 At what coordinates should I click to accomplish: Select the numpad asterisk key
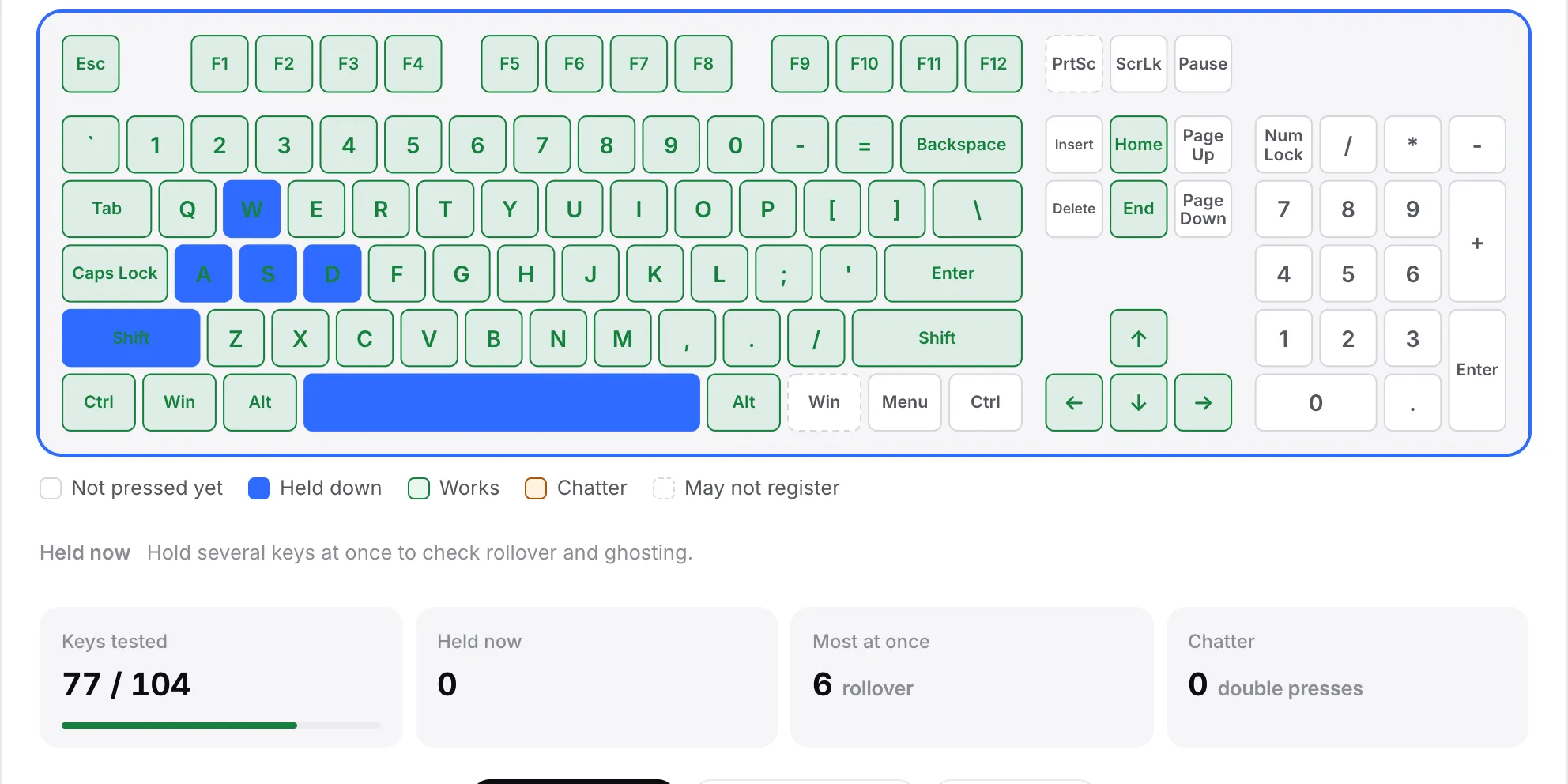[x=1412, y=145]
